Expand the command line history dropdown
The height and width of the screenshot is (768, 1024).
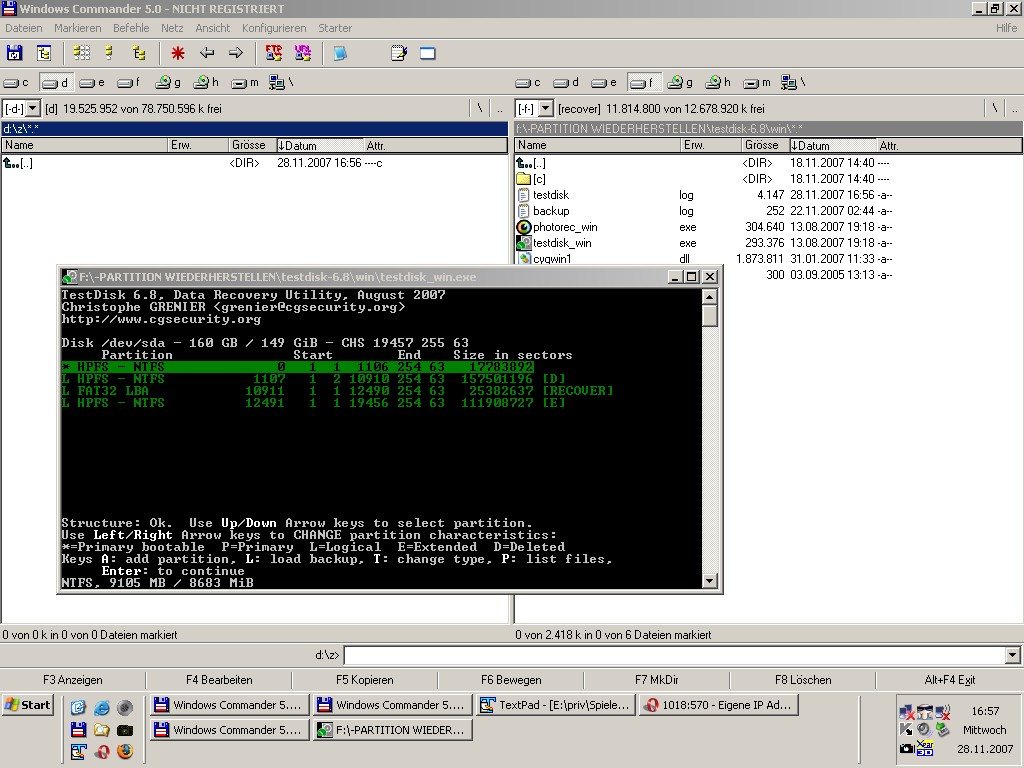[x=1012, y=654]
